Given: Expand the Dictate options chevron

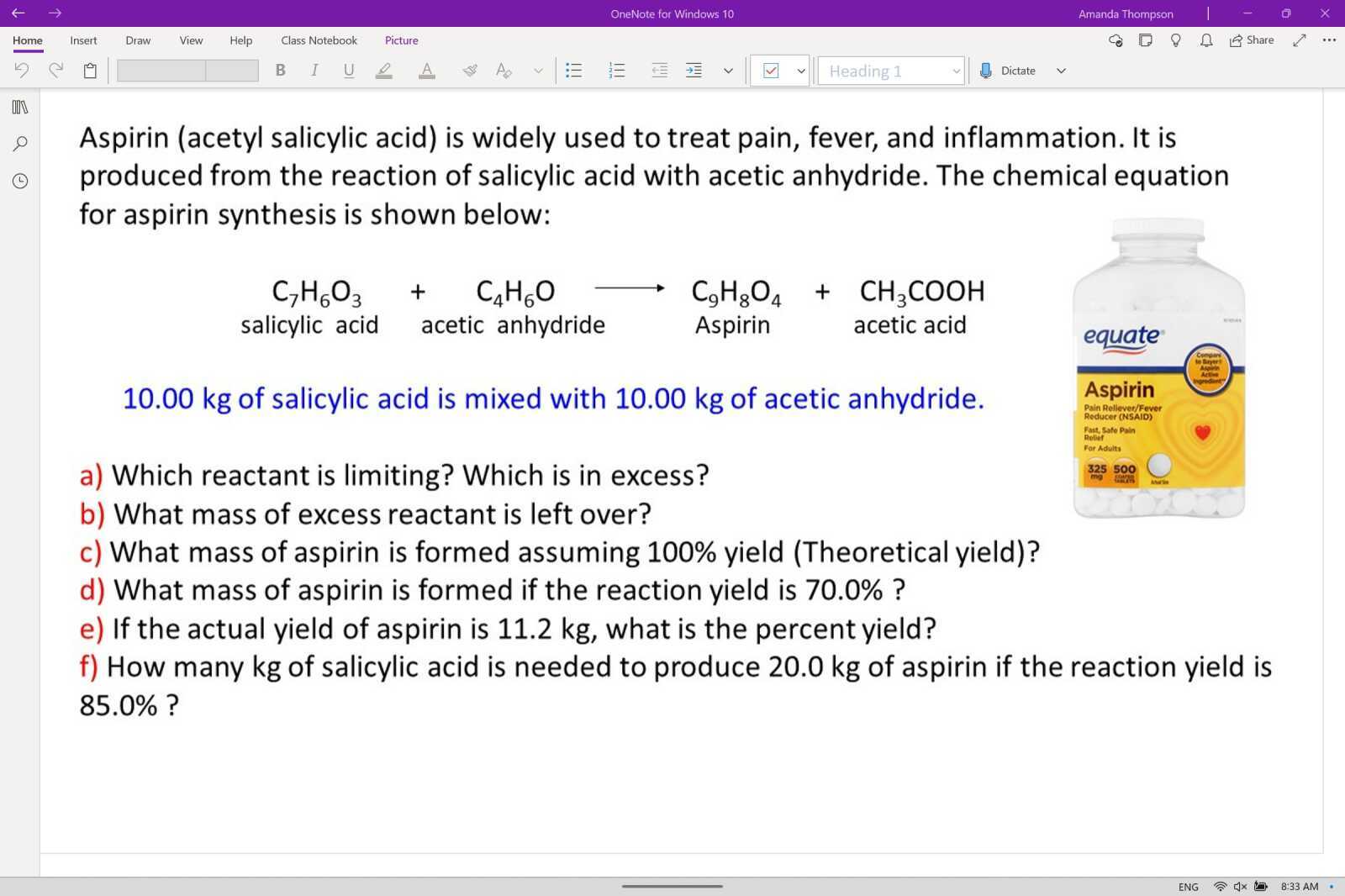Looking at the screenshot, I should 1061,71.
